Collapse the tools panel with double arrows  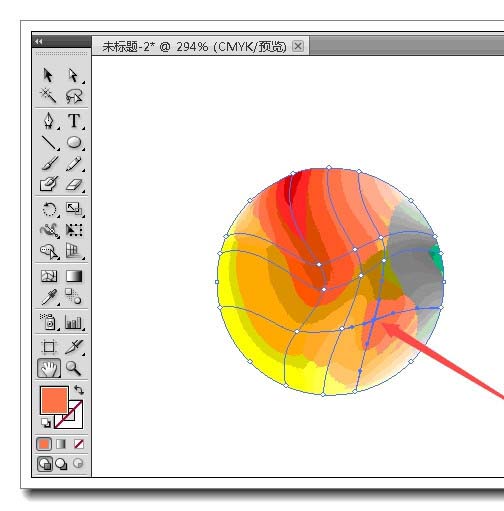[39, 41]
